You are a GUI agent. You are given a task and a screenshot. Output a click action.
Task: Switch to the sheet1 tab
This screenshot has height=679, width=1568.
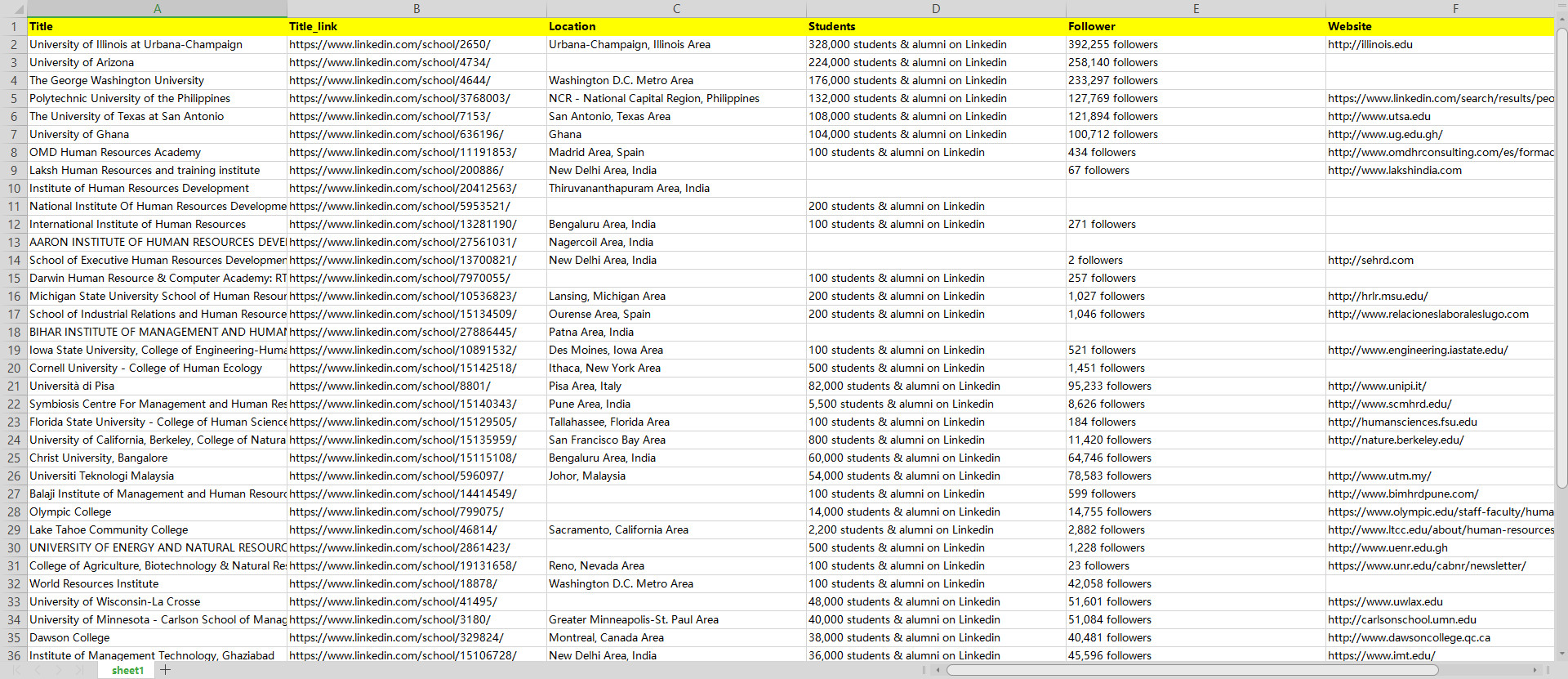(x=127, y=670)
